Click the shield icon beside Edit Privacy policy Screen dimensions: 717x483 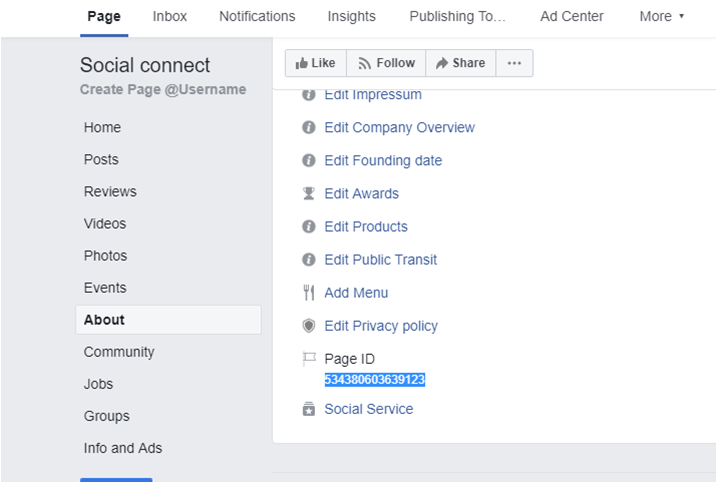[309, 326]
